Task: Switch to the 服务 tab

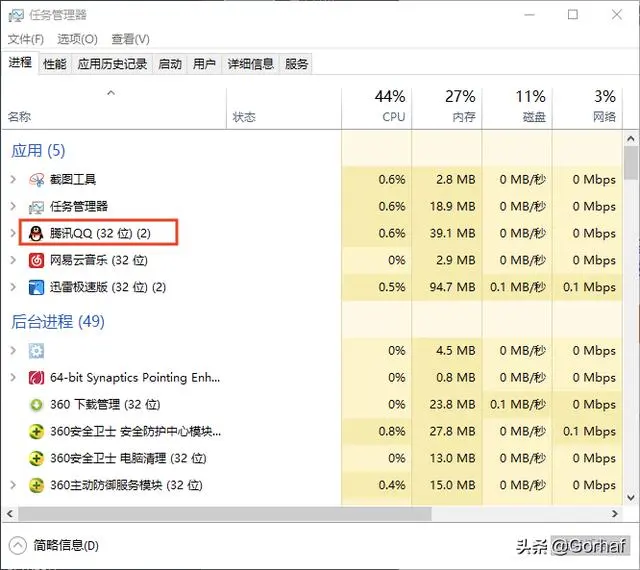Action: (x=296, y=64)
